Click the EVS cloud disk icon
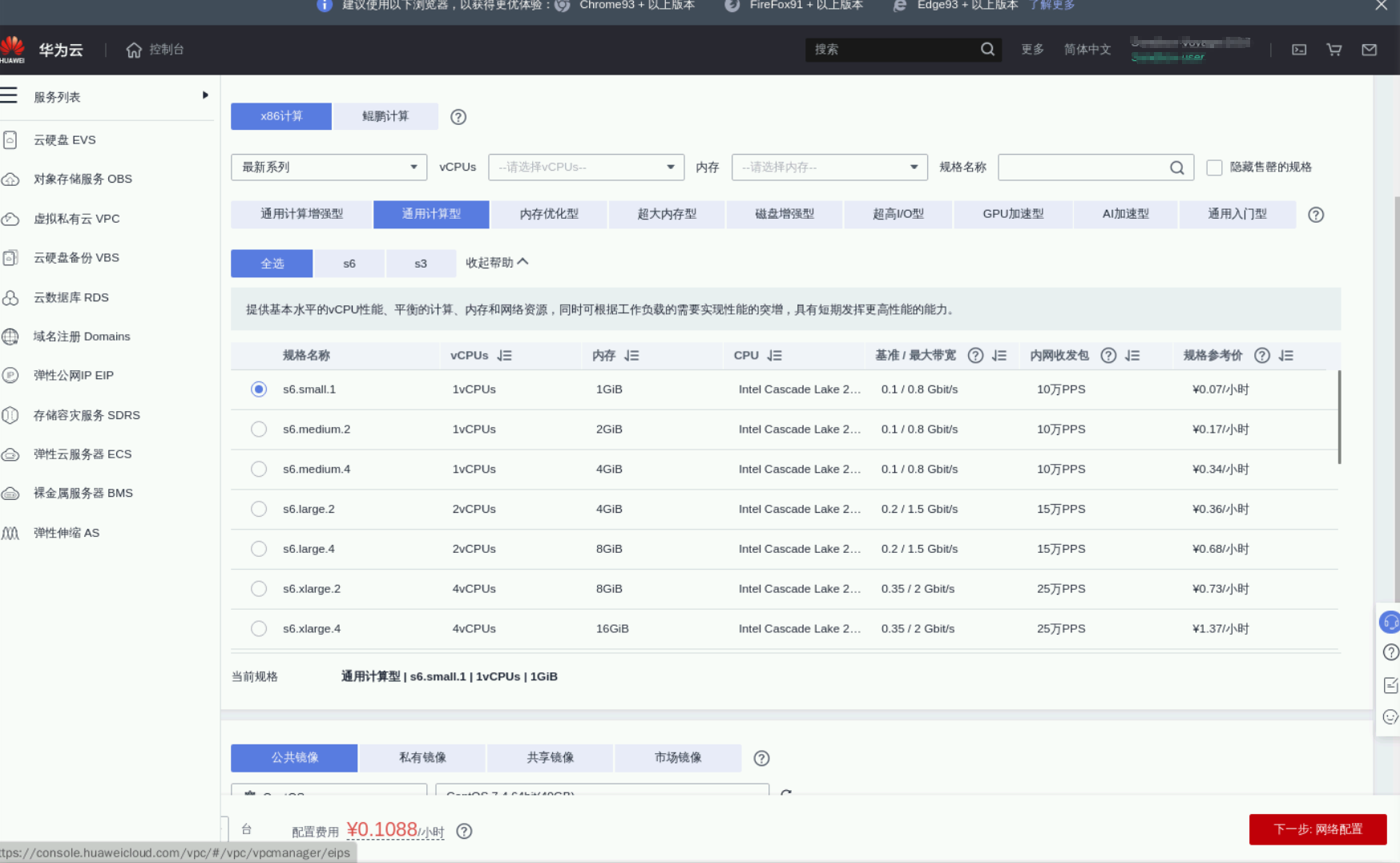 (x=10, y=139)
